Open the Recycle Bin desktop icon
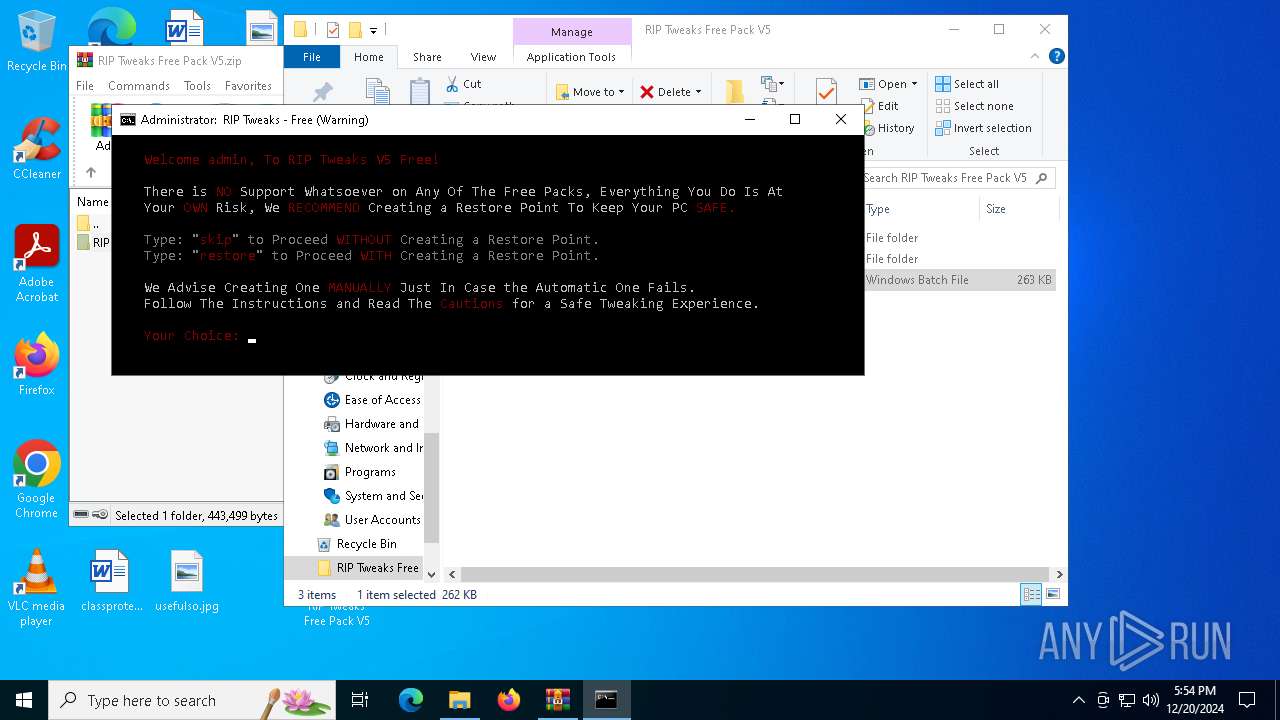The image size is (1280, 720). (x=37, y=42)
